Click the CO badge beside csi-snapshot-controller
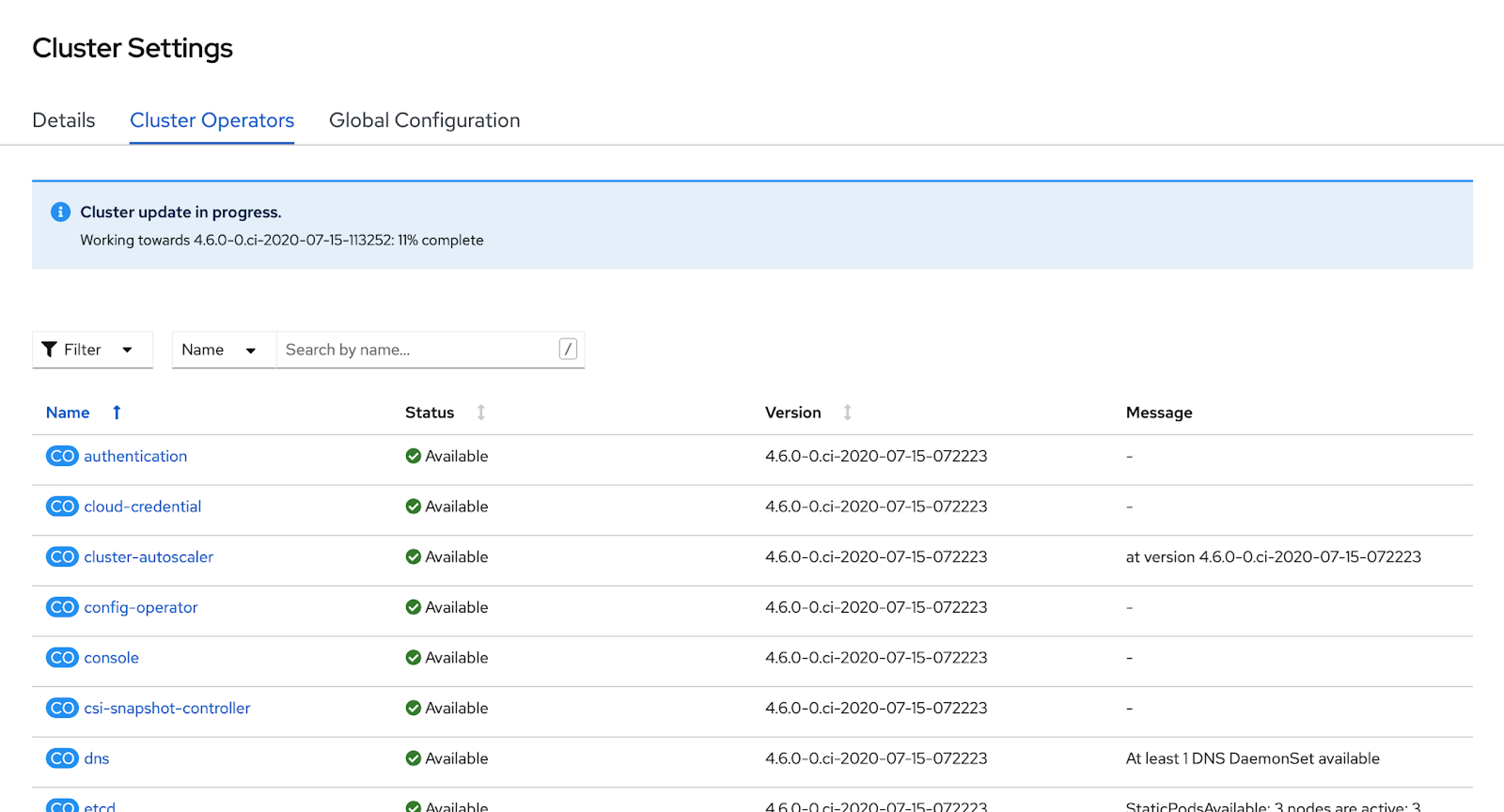The width and height of the screenshot is (1504, 812). coord(63,708)
